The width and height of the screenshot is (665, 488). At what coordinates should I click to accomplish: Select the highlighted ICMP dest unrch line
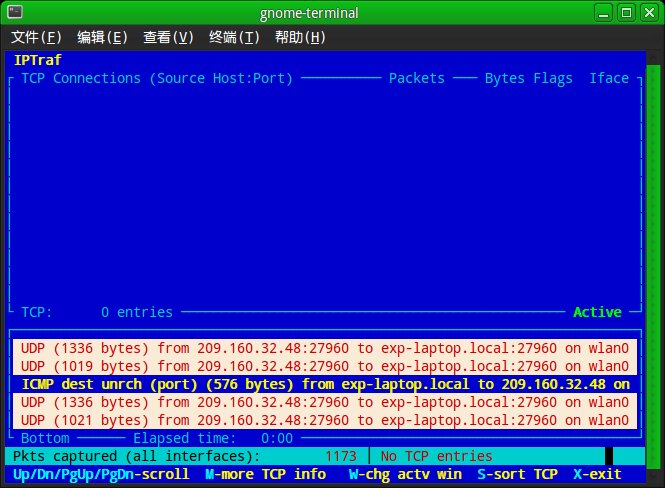(x=325, y=384)
